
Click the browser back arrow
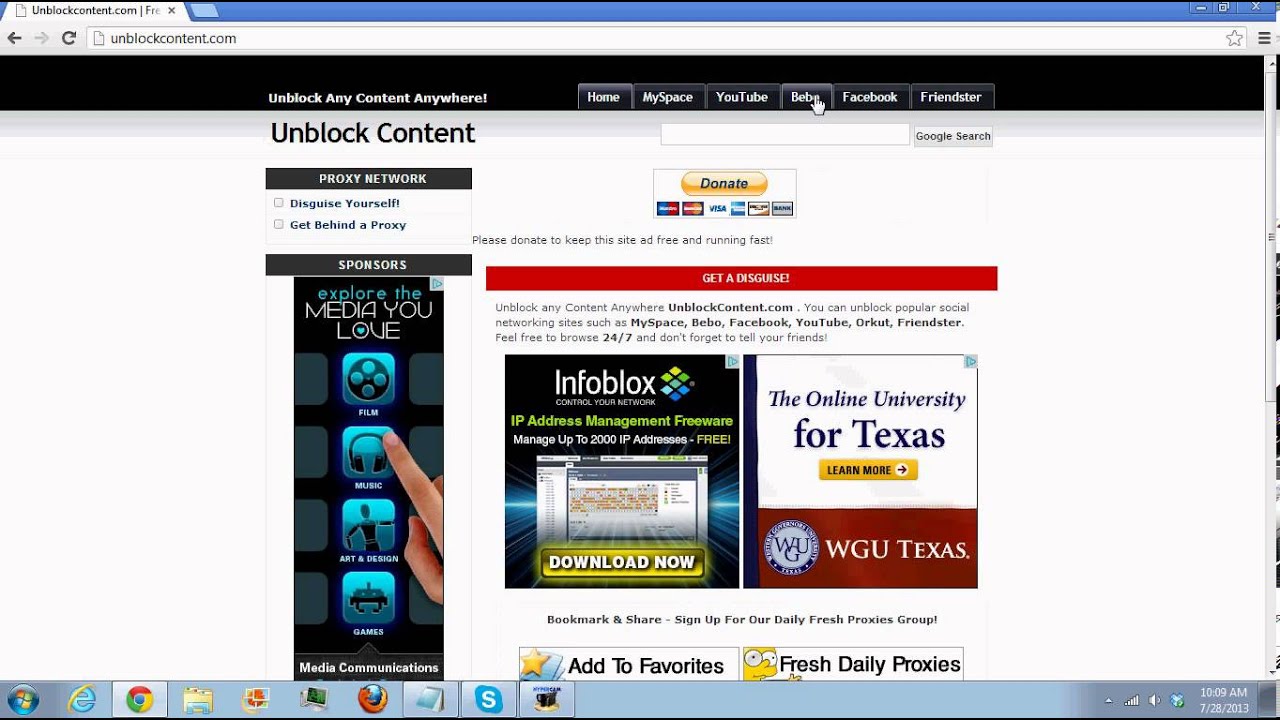[14, 38]
